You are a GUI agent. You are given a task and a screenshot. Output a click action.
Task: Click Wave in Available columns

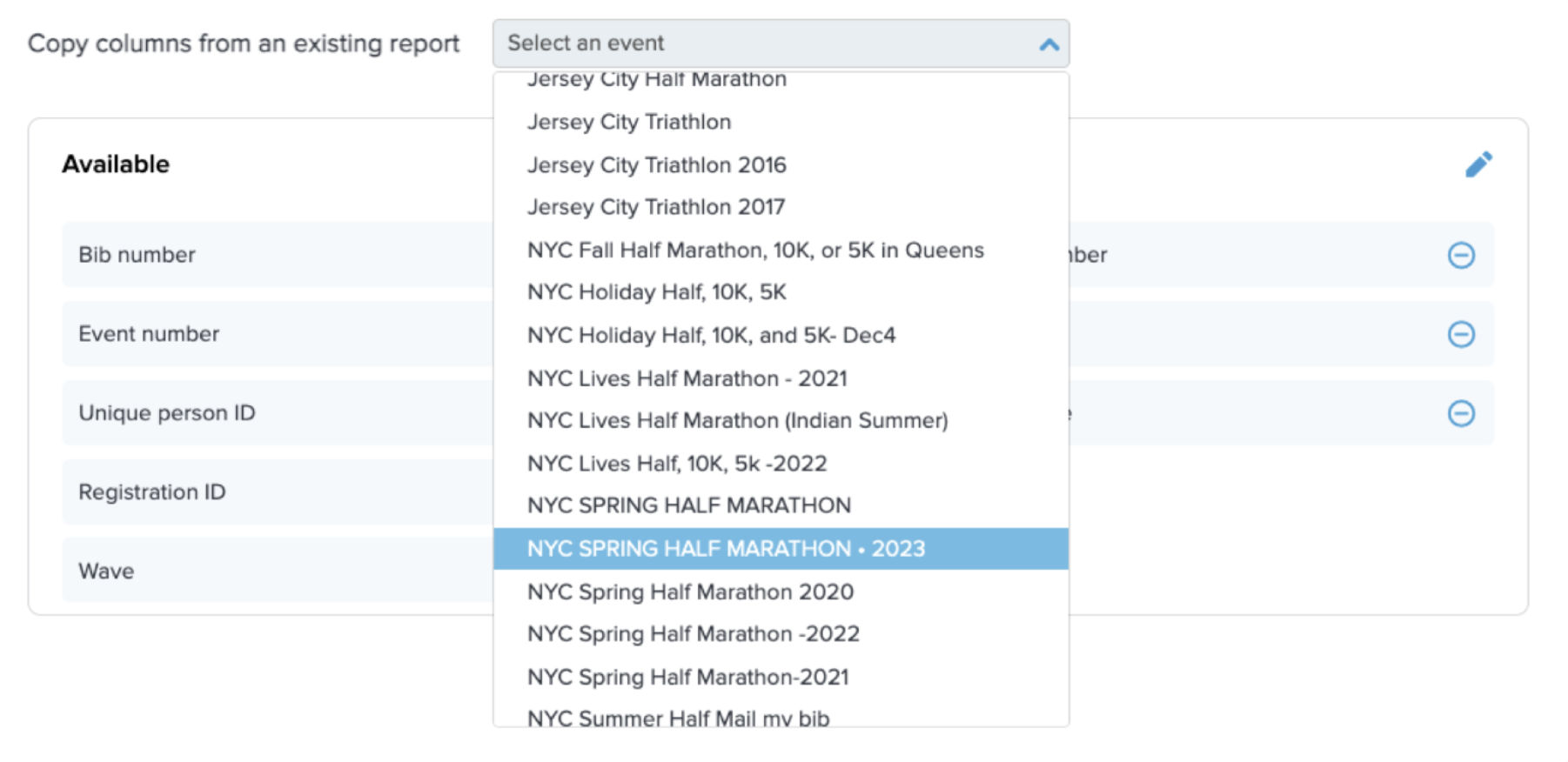[106, 571]
